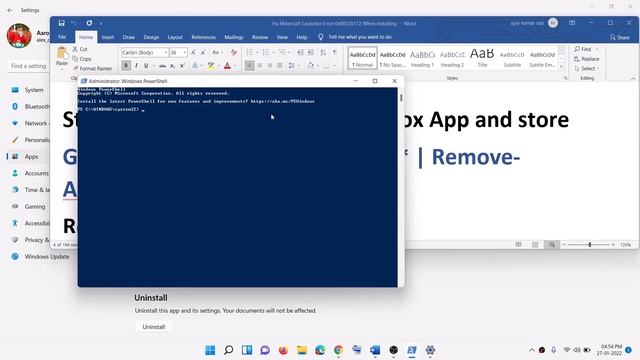
Task: Toggle Italic formatting in Word
Action: (x=136, y=65)
